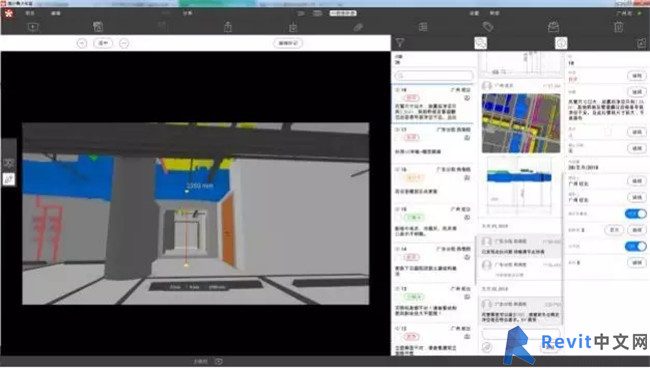Click the previous viewpoint circle arrow button

(82, 43)
